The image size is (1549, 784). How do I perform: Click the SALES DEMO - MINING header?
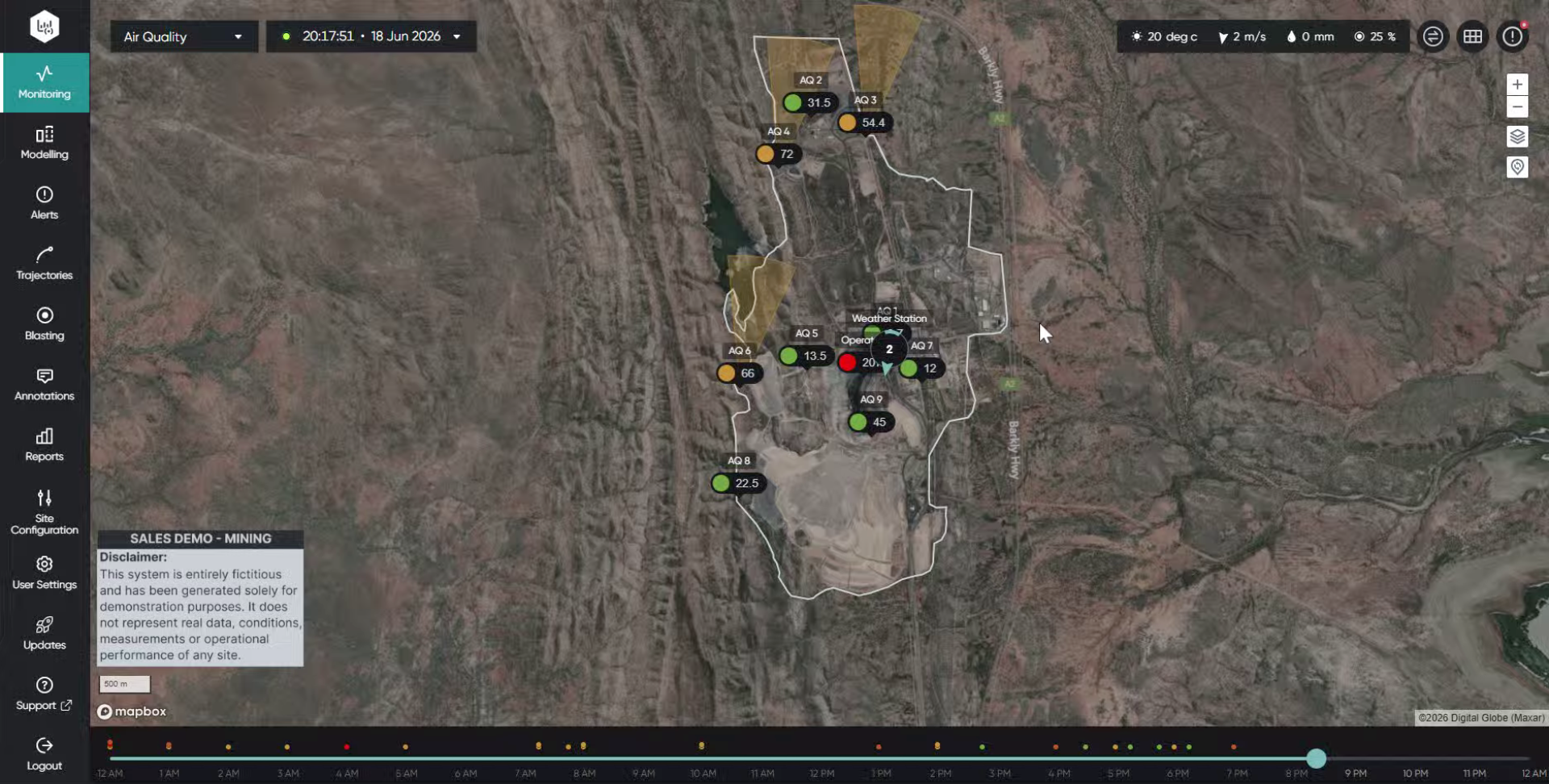[201, 539]
